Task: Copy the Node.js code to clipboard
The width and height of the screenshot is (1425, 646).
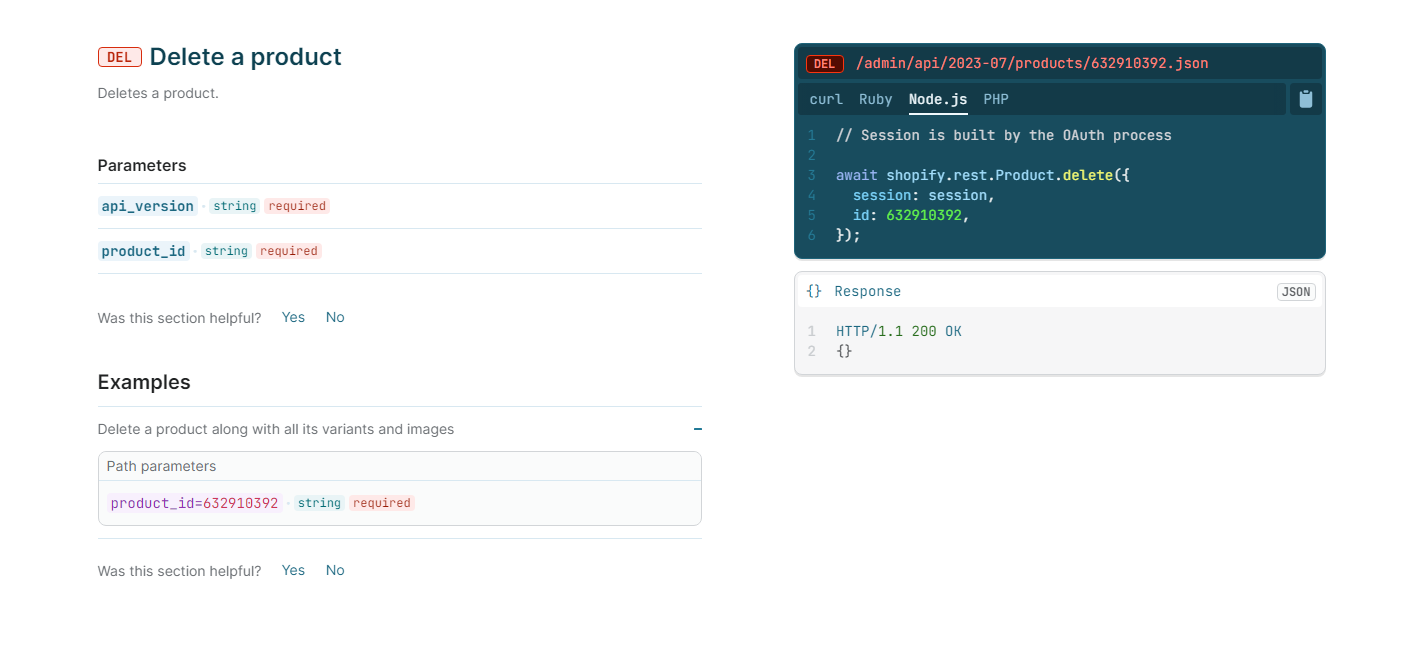Action: [x=1305, y=98]
